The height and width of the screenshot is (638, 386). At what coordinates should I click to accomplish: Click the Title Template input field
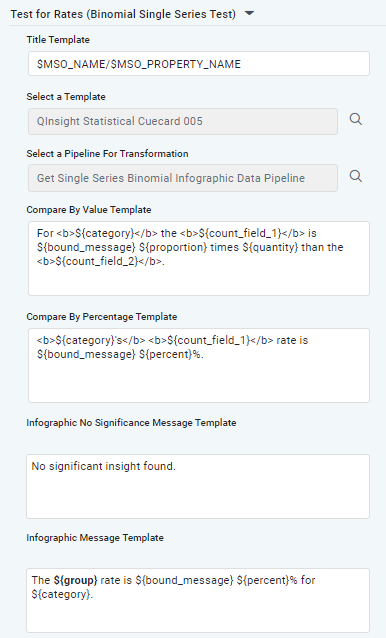pos(199,64)
